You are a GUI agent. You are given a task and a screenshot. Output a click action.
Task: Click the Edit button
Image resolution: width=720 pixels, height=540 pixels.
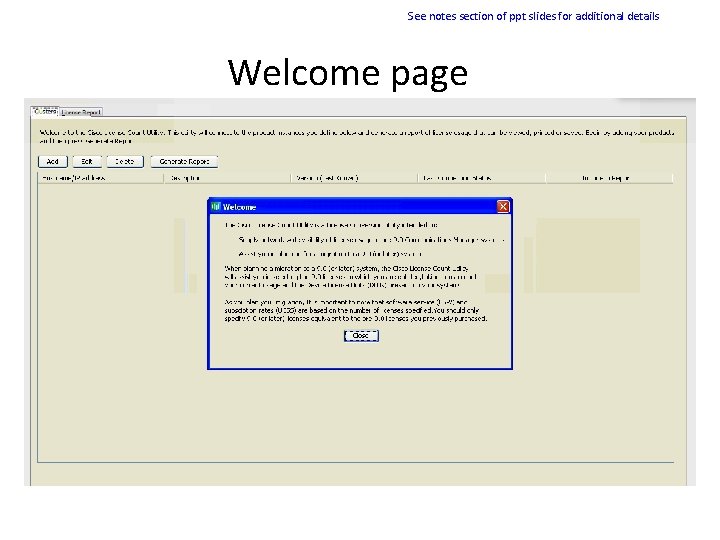87,162
